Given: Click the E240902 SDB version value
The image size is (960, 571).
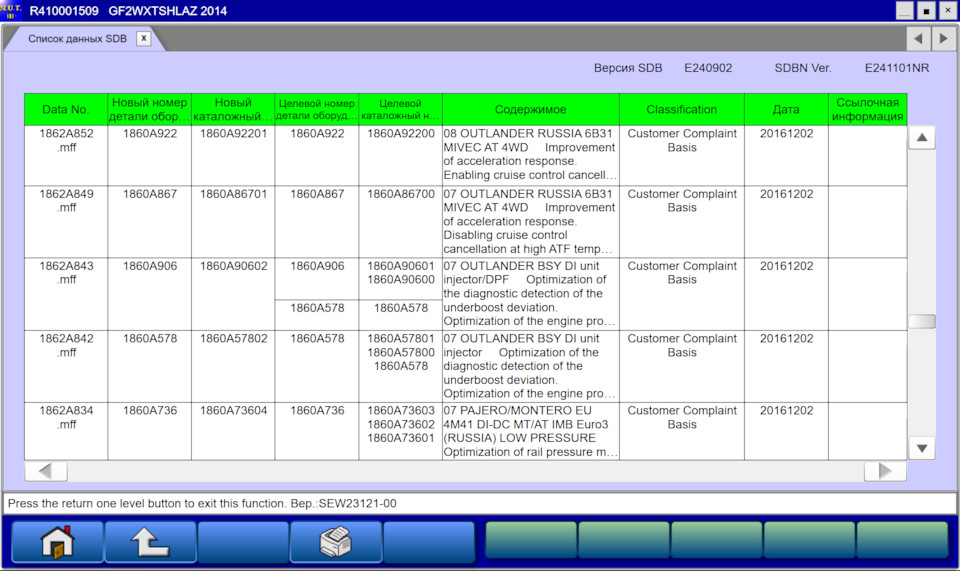Looking at the screenshot, I should point(708,68).
